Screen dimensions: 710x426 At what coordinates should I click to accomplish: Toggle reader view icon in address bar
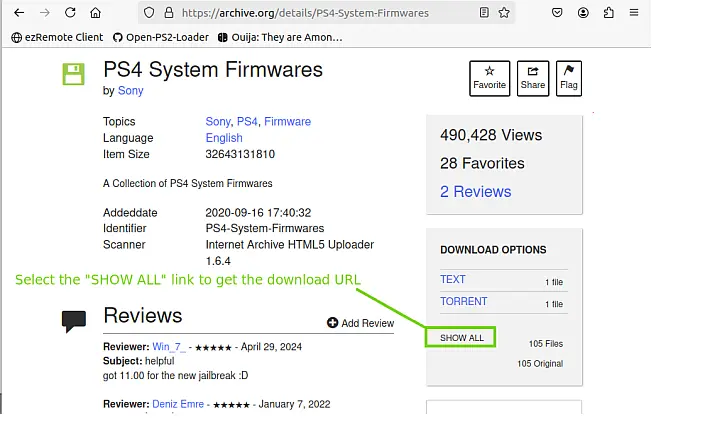[484, 13]
